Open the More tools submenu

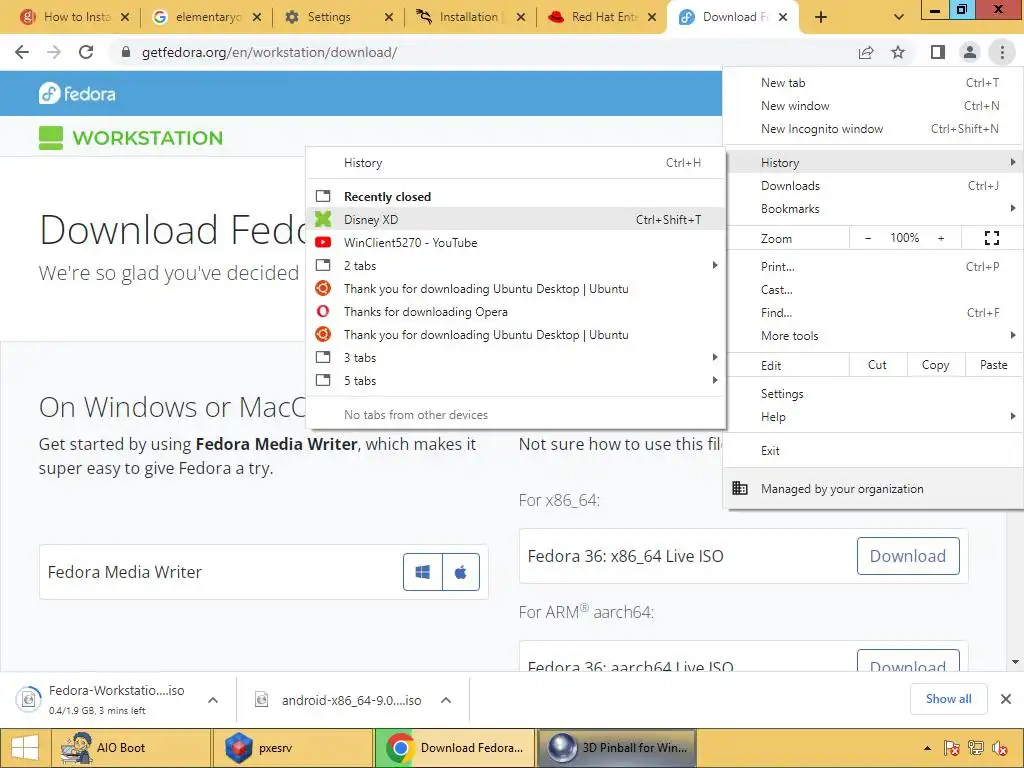(x=873, y=336)
